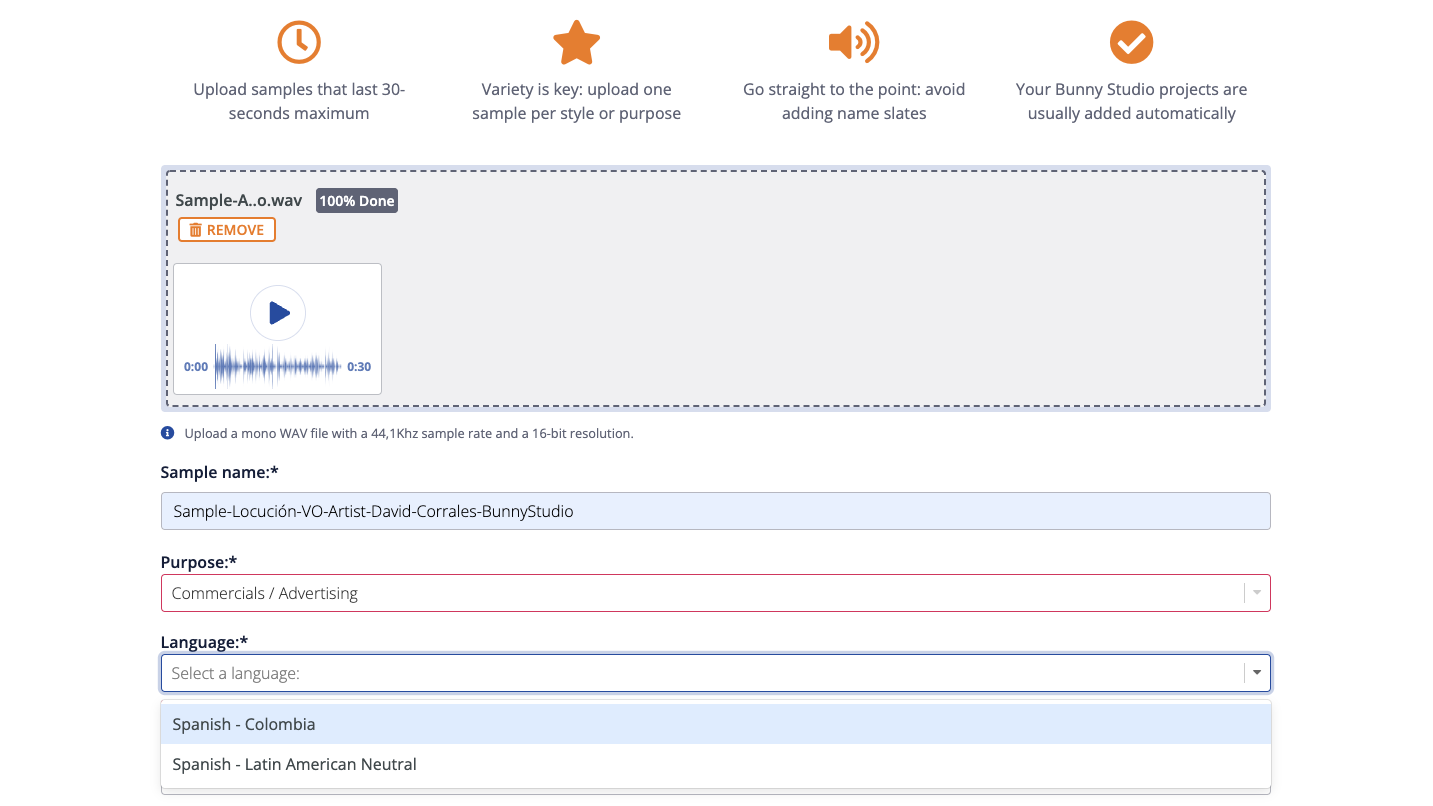Click the audio waveform to seek
Viewport: 1433px width, 806px height.
(278, 367)
